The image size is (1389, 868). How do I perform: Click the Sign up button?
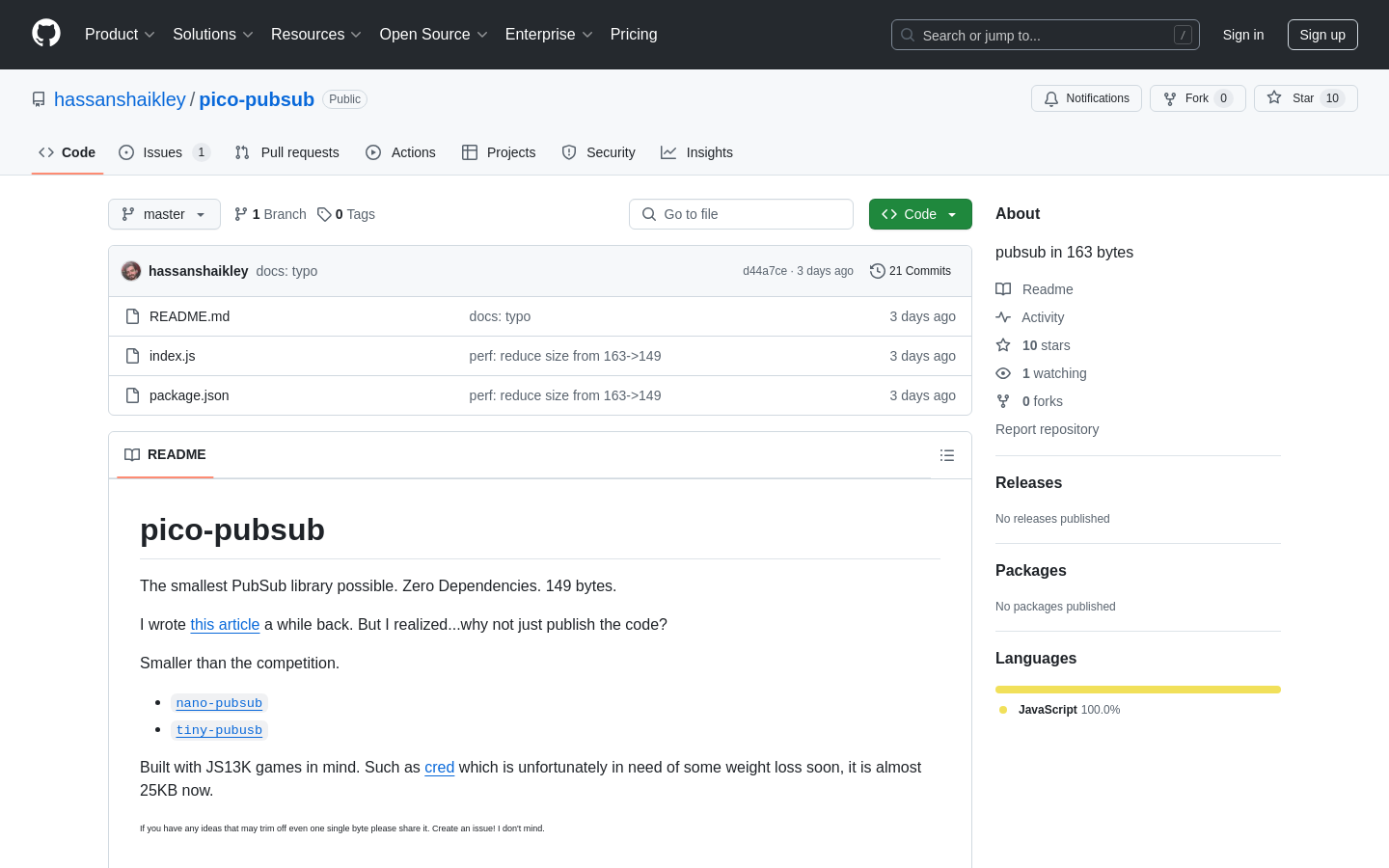(1322, 35)
